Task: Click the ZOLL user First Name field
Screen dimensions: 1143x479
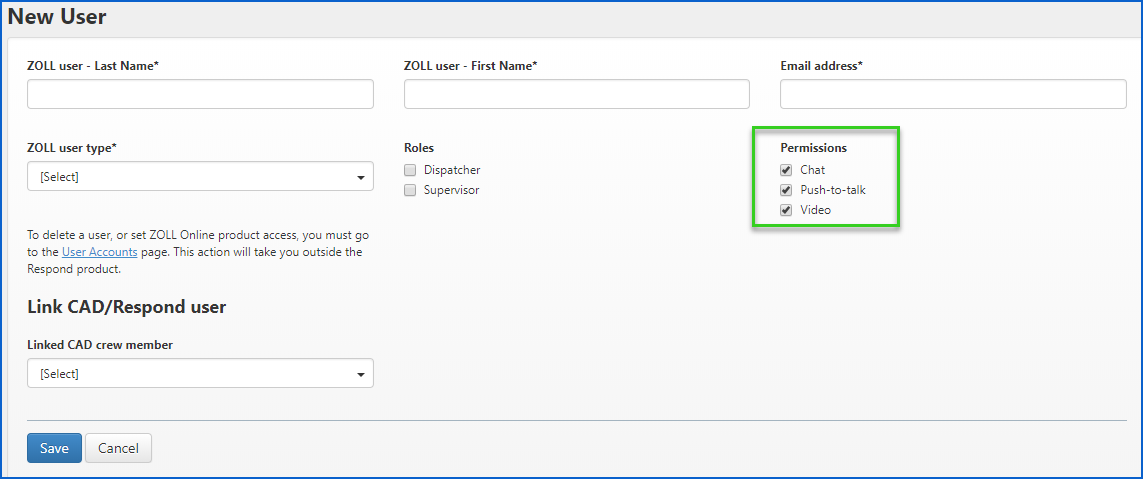Action: click(576, 94)
